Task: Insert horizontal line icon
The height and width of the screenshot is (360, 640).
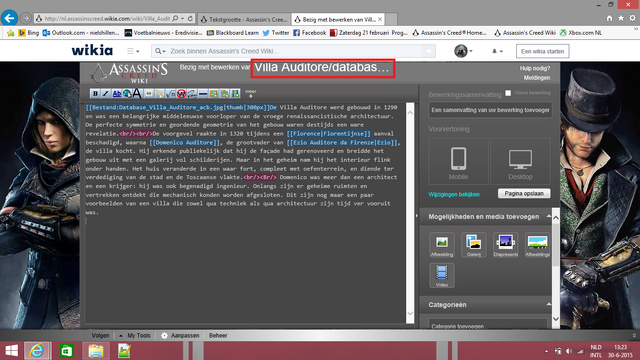Action: pyautogui.click(x=203, y=93)
